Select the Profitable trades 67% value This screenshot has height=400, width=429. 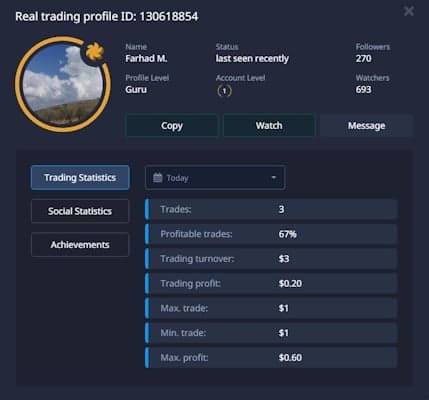287,234
